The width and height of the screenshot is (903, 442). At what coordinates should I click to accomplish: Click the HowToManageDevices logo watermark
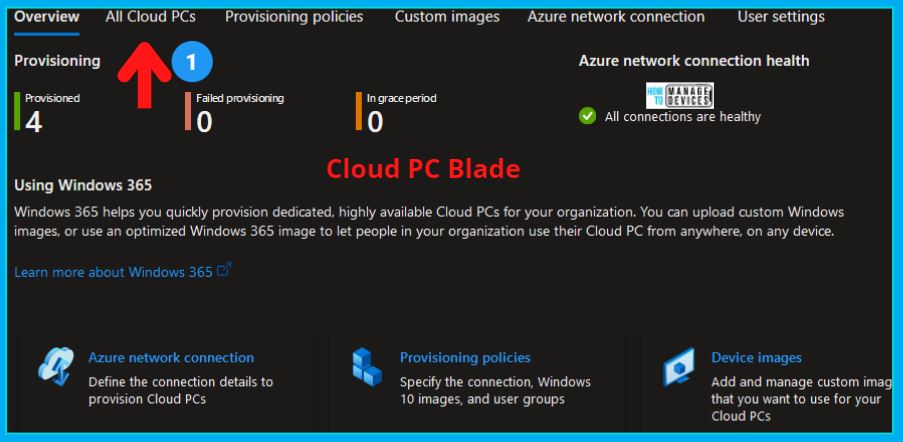coord(680,96)
